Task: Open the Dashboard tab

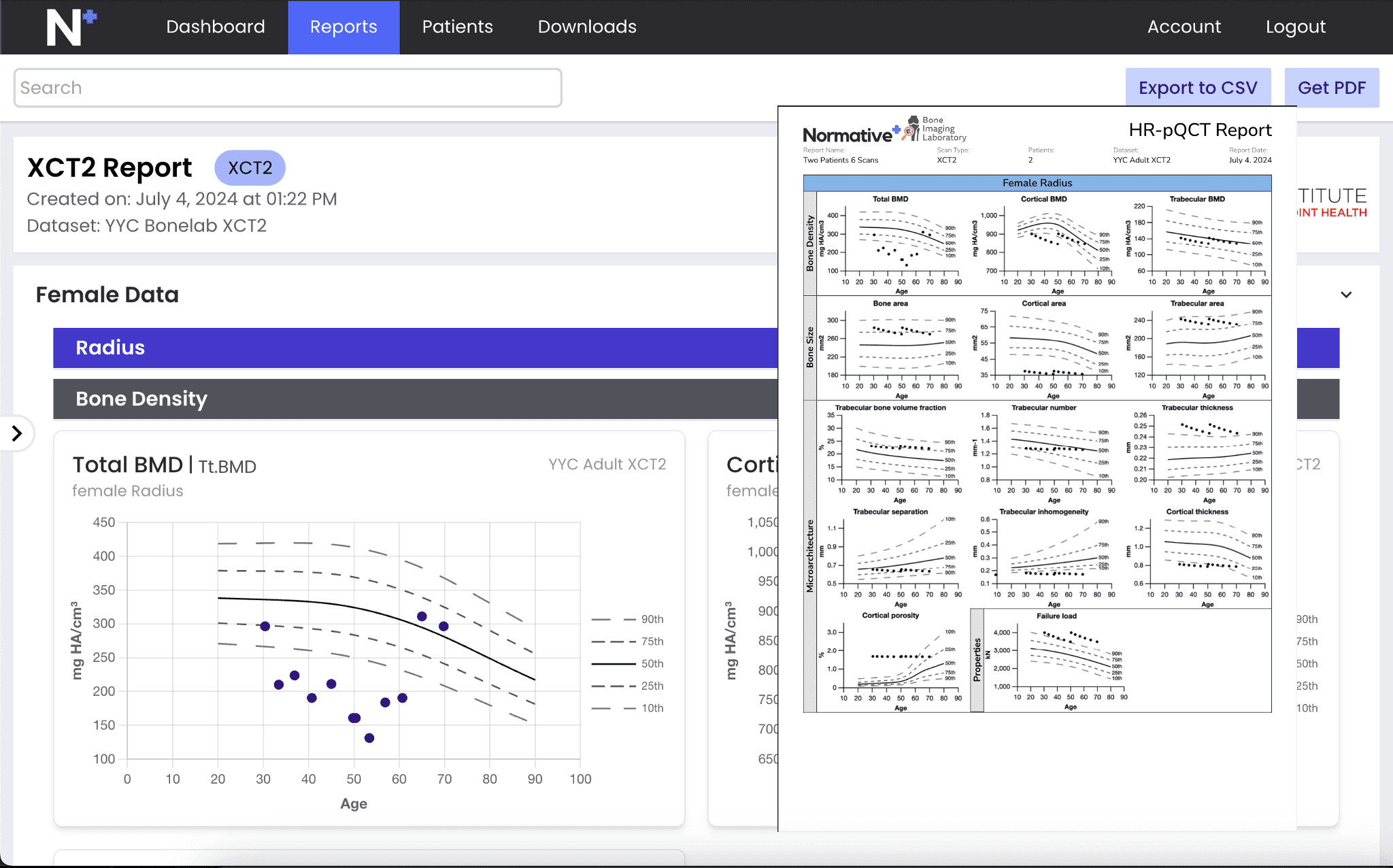Action: 215,27
